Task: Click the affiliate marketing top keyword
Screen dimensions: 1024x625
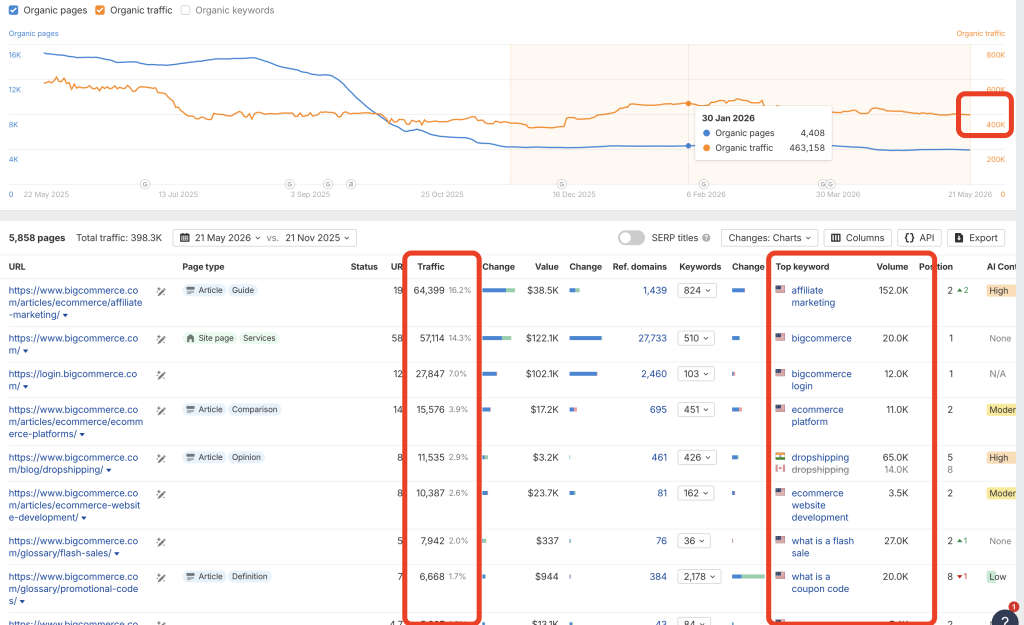Action: [813, 296]
